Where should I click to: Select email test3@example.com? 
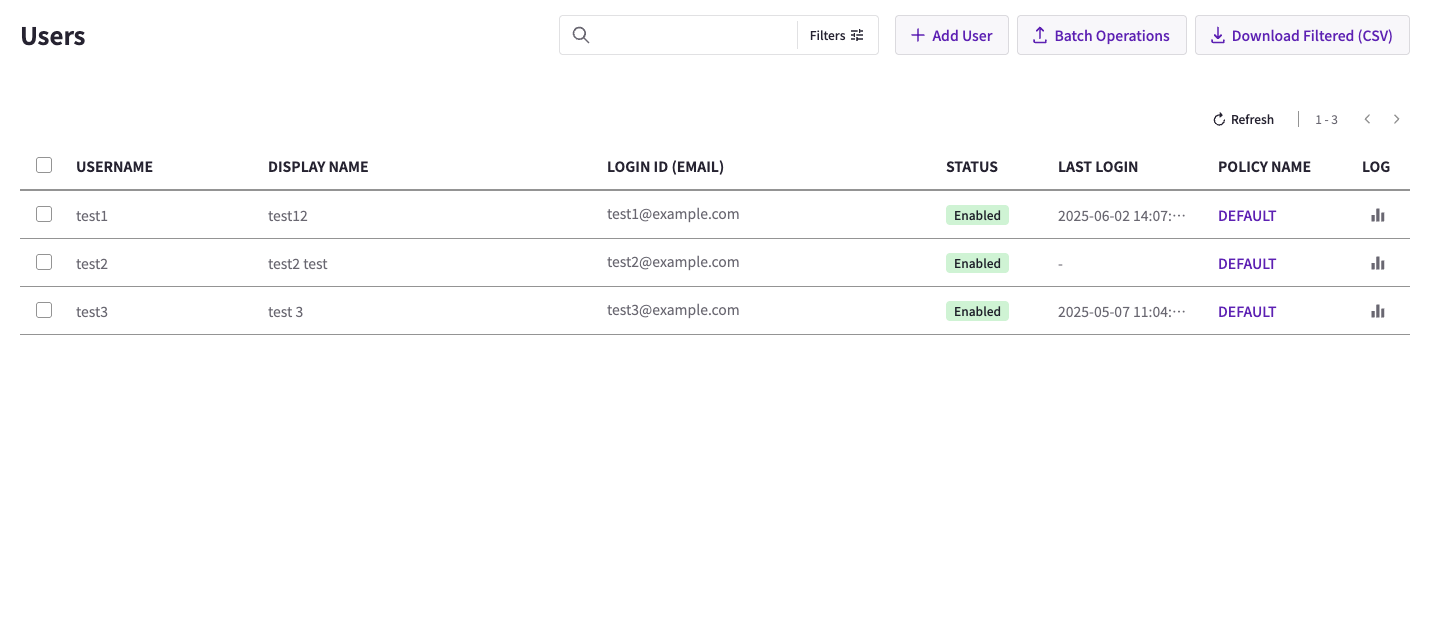pyautogui.click(x=673, y=310)
